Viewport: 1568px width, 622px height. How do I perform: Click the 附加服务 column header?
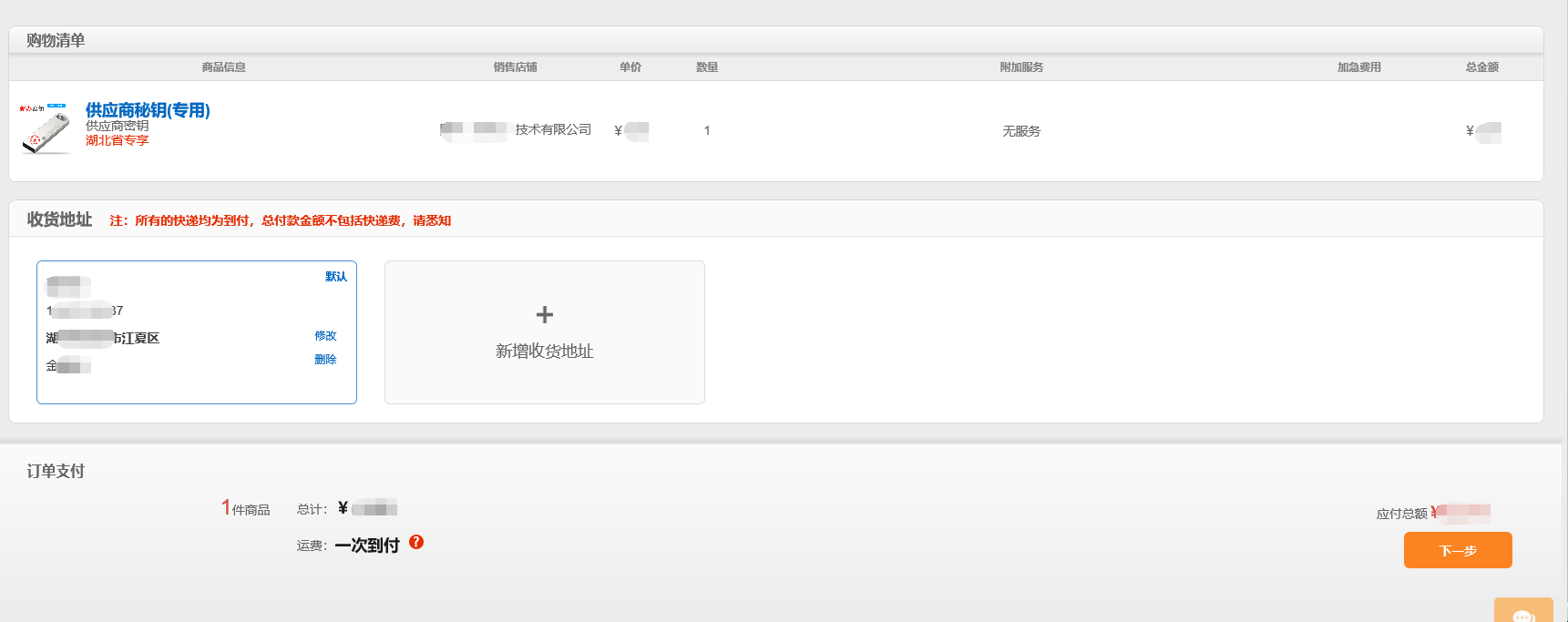point(1020,67)
